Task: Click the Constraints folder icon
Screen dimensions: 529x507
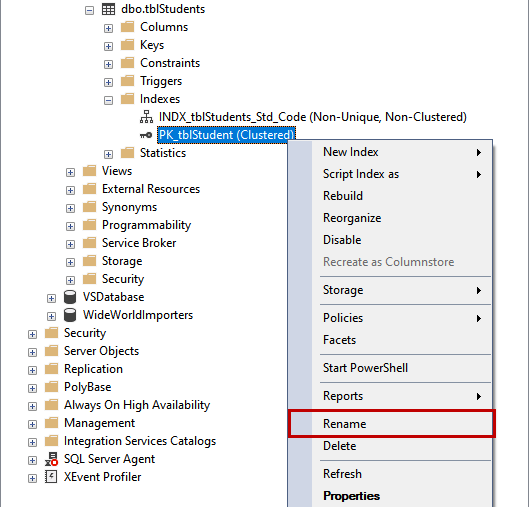Action: (128, 62)
